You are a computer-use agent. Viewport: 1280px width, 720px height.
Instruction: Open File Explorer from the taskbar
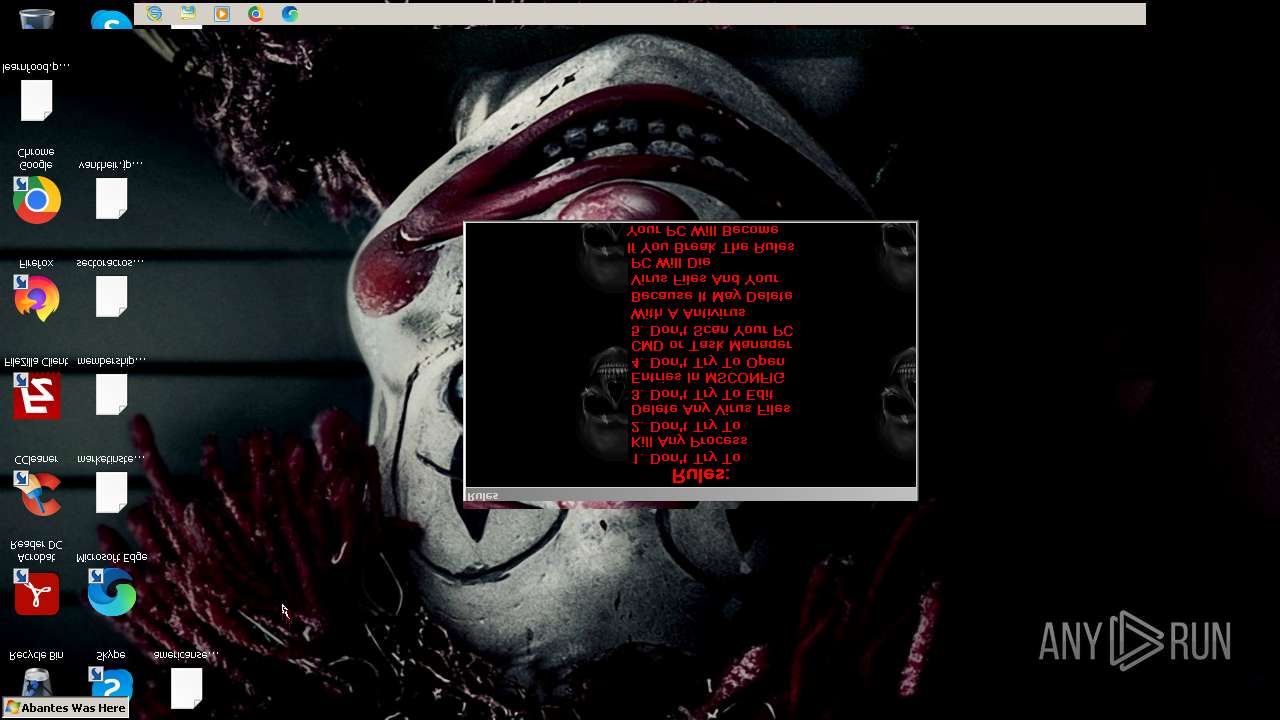click(188, 14)
